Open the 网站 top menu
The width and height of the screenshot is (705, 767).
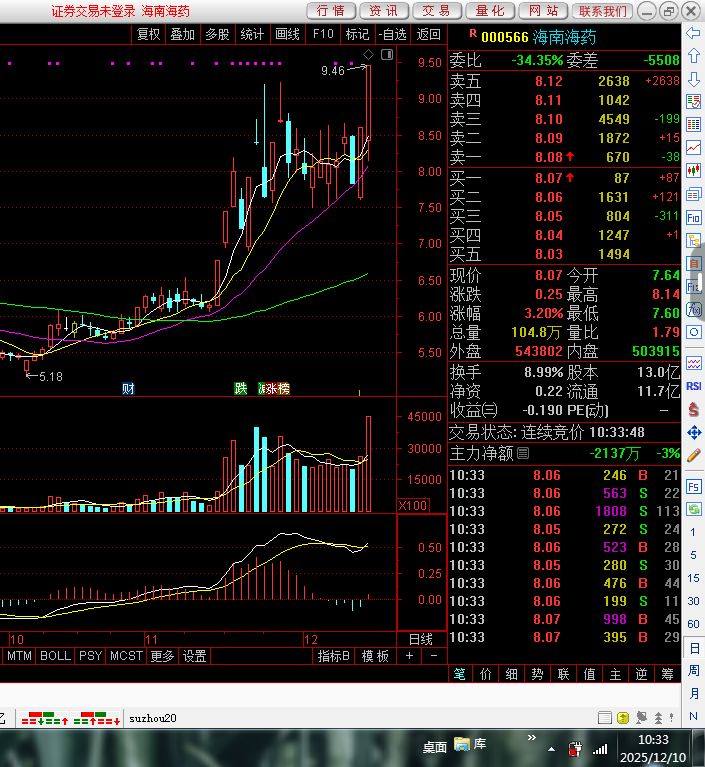[543, 11]
